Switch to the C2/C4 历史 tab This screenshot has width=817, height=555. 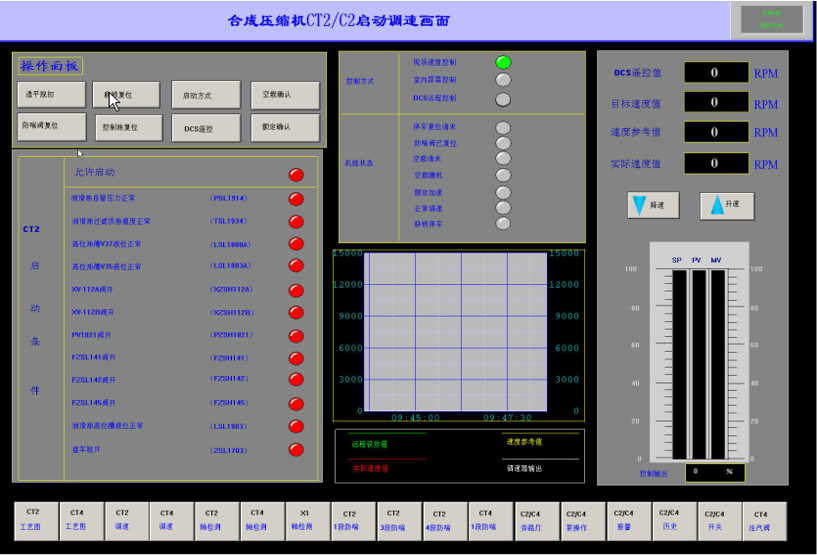tap(669, 520)
